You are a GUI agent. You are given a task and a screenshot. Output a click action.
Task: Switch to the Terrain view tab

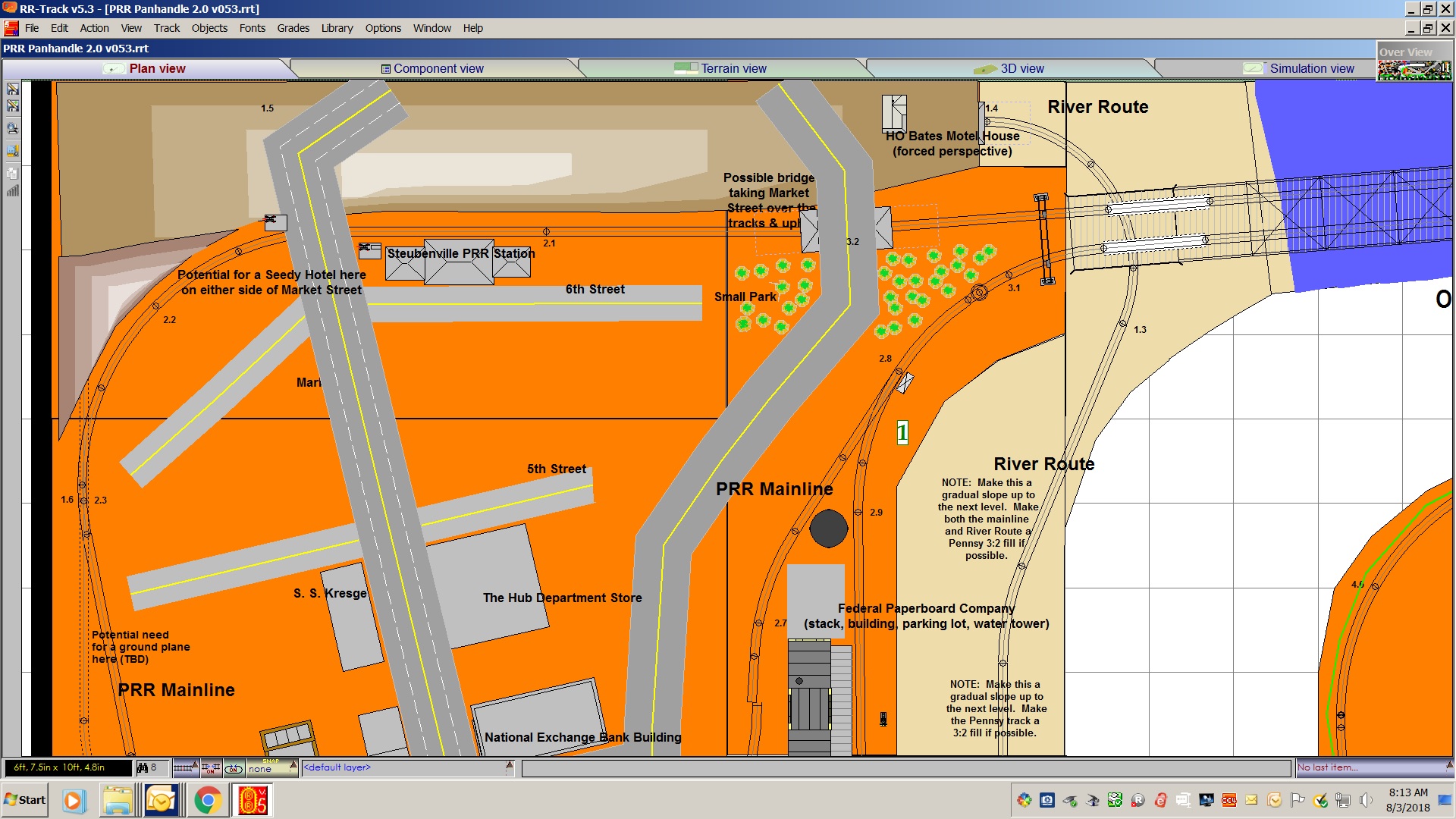pyautogui.click(x=733, y=69)
